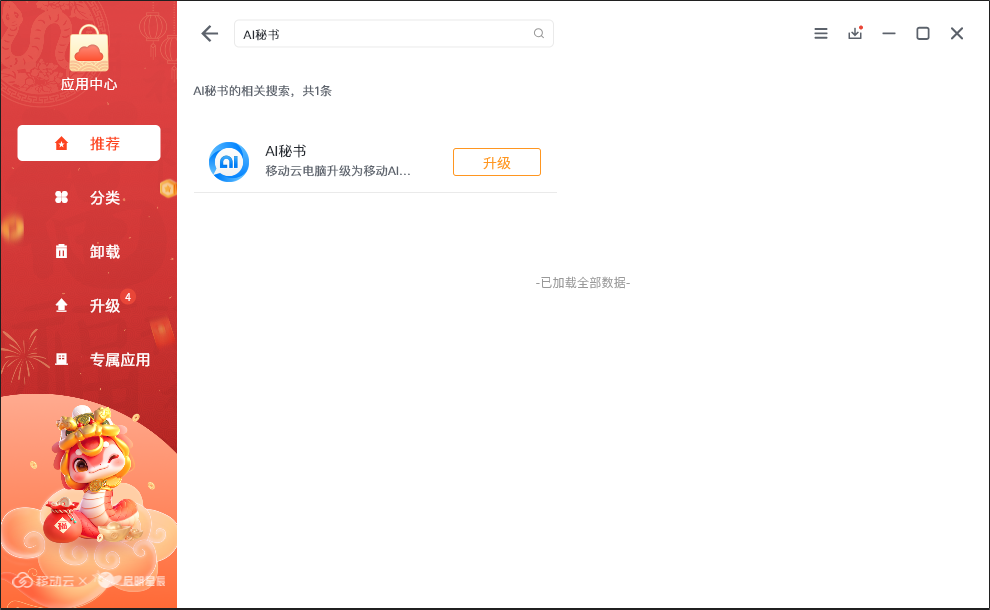The height and width of the screenshot is (610, 990).
Task: Click the 升级 upward arrow icon
Action: [61, 306]
